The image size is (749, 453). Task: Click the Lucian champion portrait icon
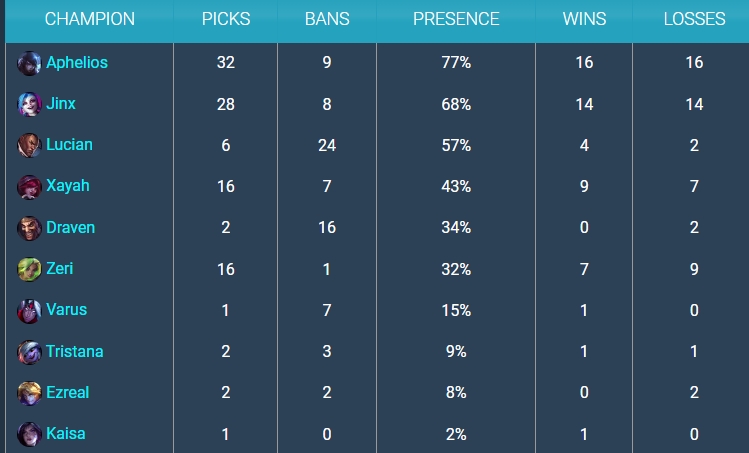point(29,145)
